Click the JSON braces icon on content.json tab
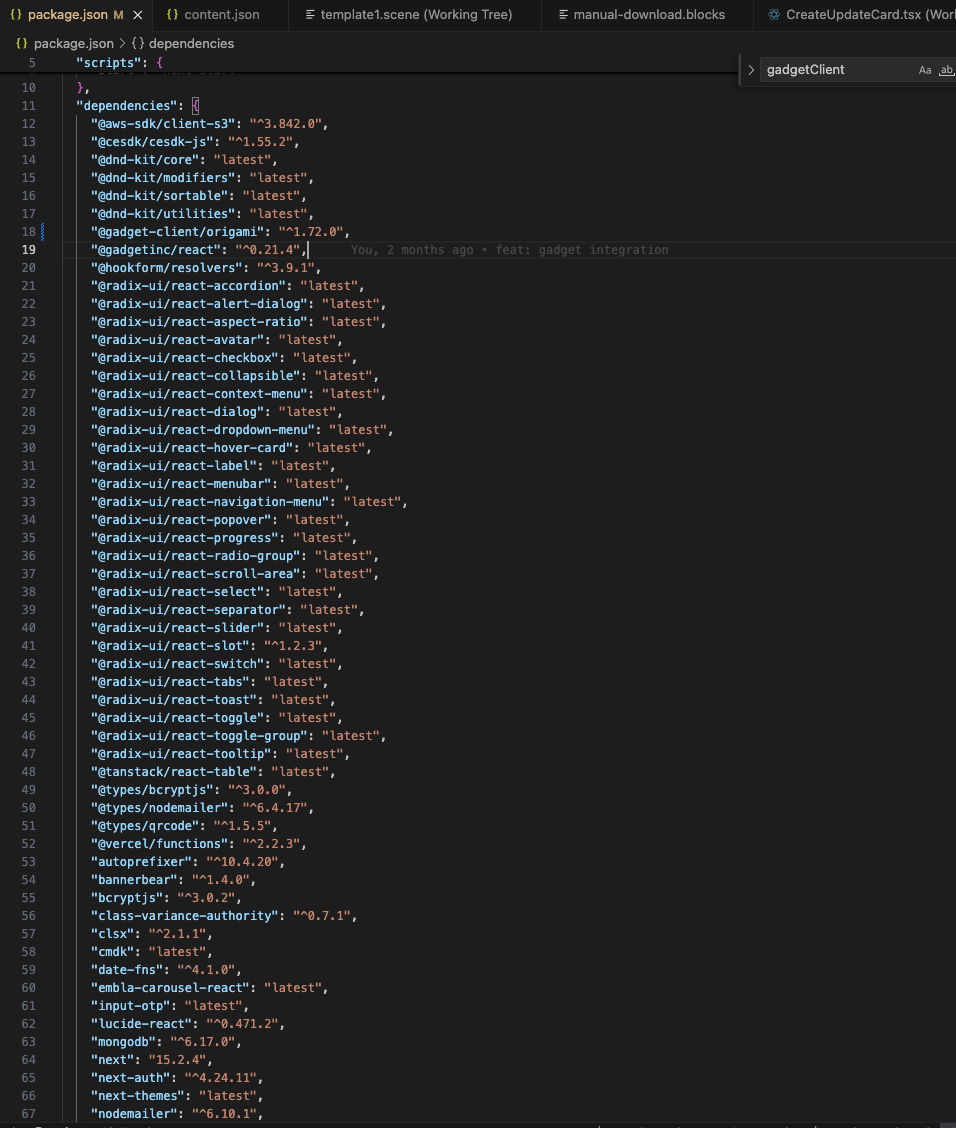Viewport: 956px width, 1128px height. [x=172, y=14]
